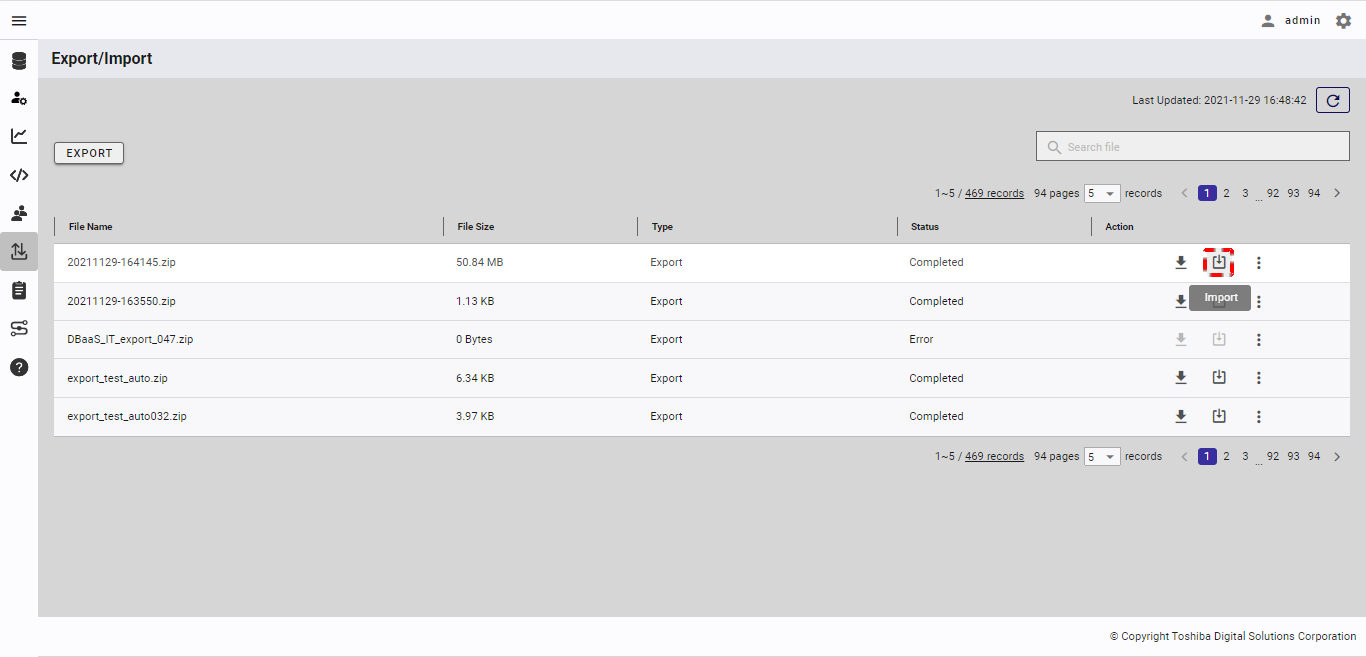Screen dimensions: 1366x657
Task: Open the line chart icon in sidebar
Action: [x=19, y=136]
